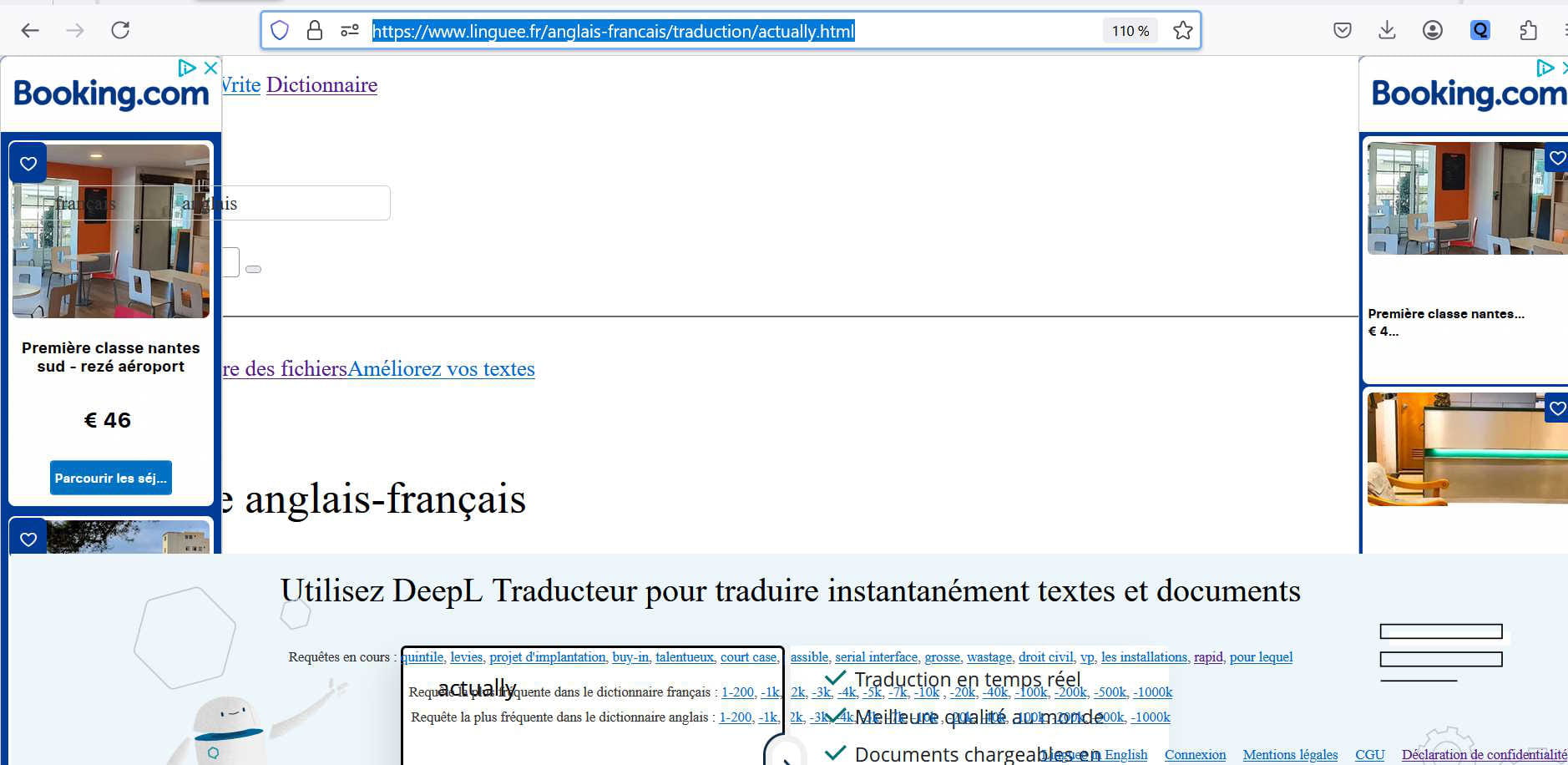Open the tracking protection shield panel
This screenshot has height=765, width=1568.
280,31
